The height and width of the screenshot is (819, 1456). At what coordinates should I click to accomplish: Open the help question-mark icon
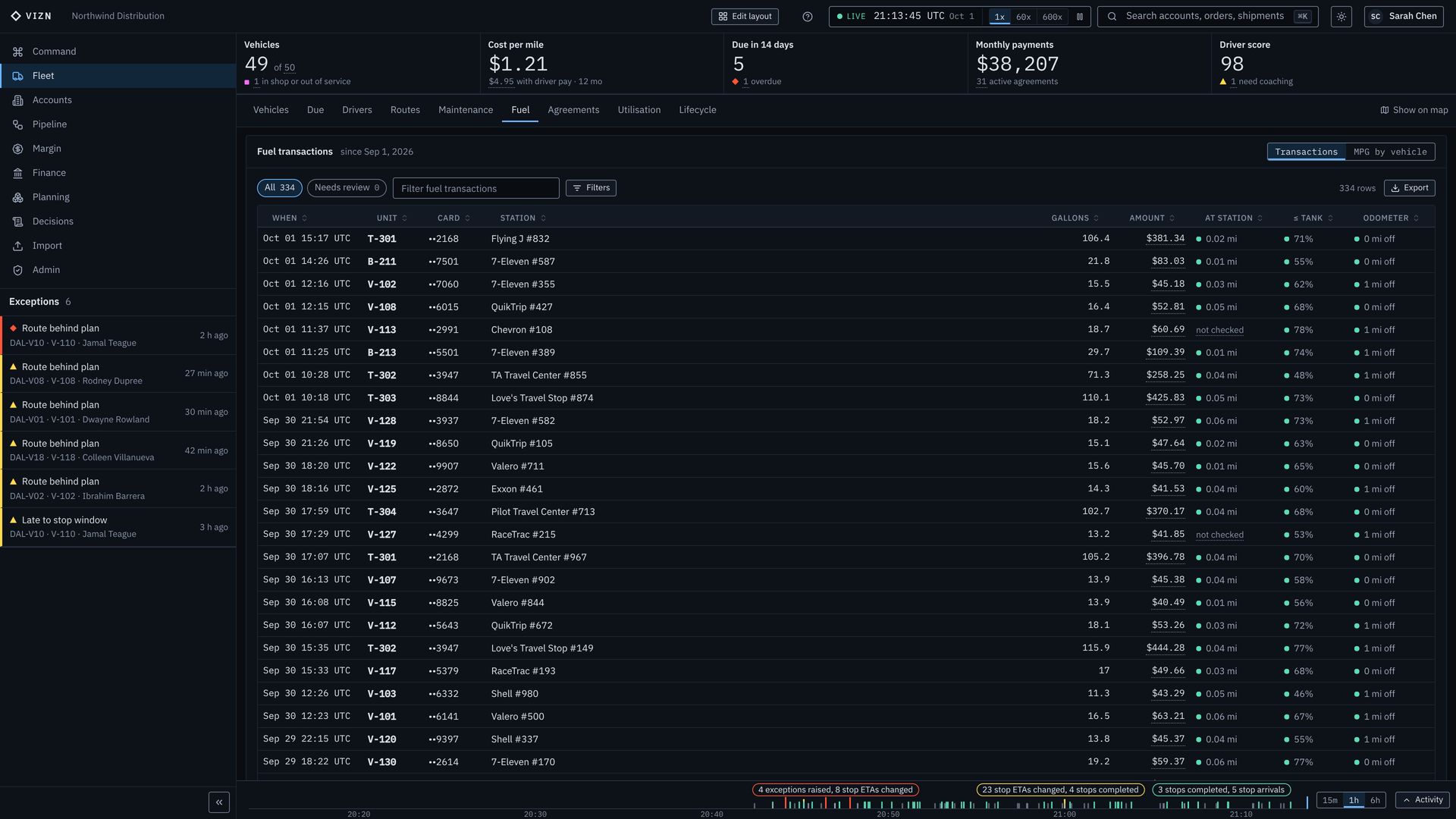coord(808,17)
